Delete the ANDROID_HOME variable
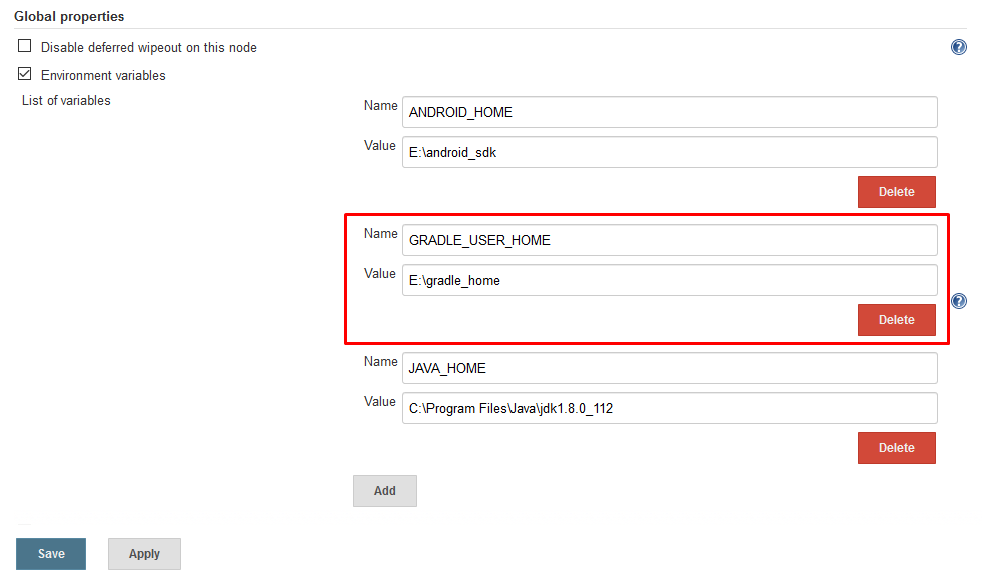 point(896,191)
